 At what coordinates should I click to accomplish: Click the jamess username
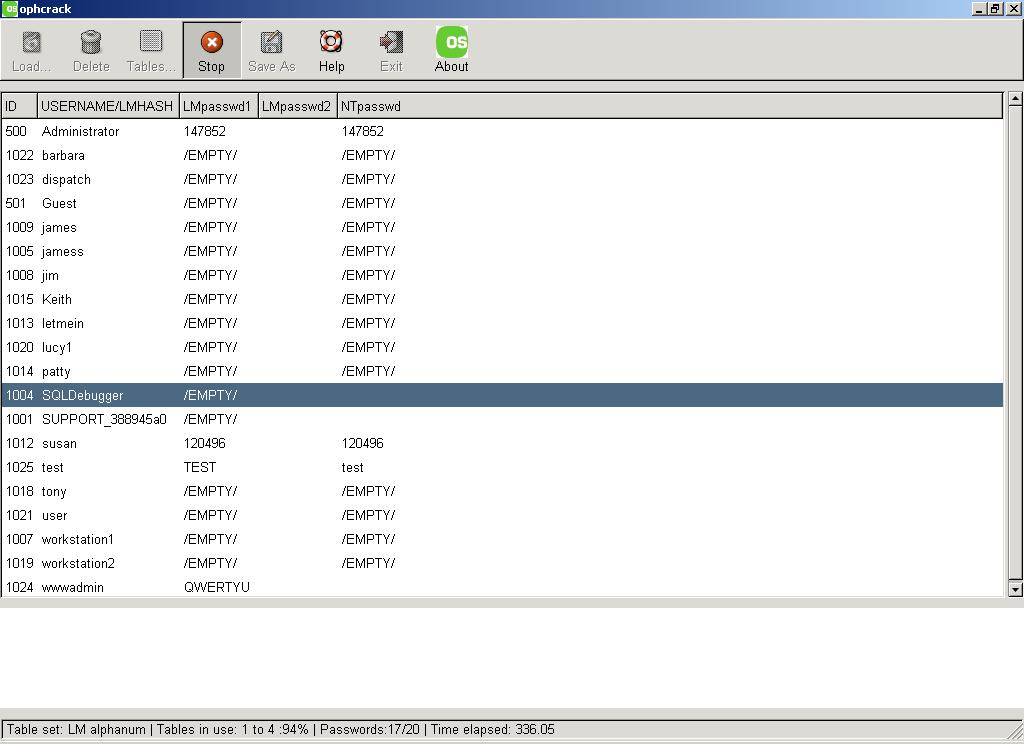(63, 251)
